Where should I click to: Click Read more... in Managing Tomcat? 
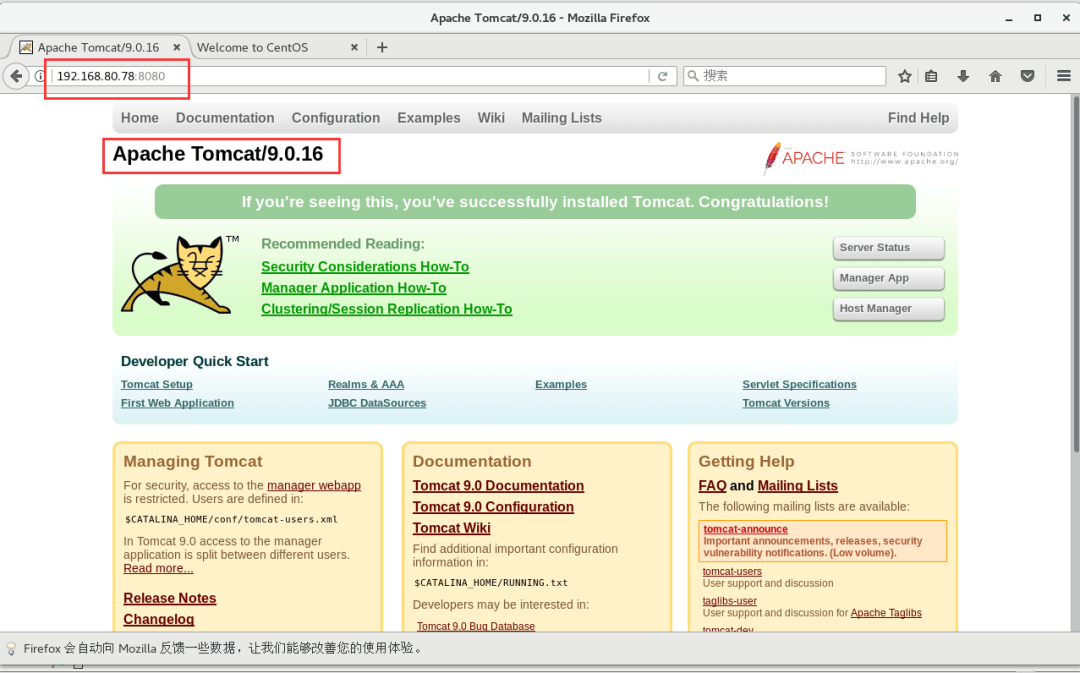point(158,568)
